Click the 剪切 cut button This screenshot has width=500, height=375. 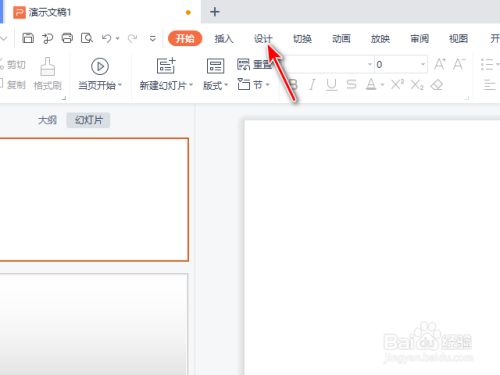(13, 64)
